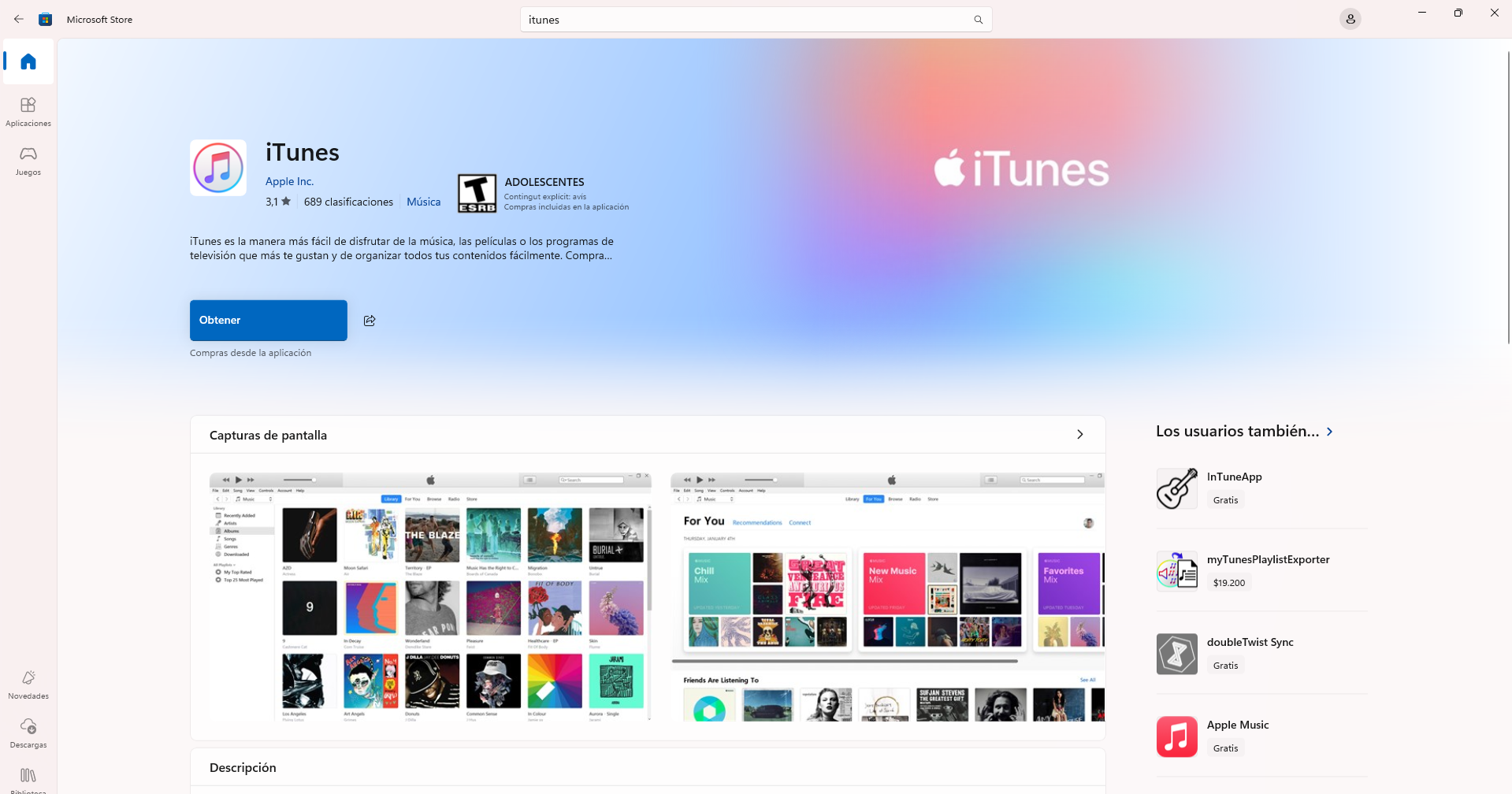Open Biblioteca in the sidebar
1512x794 pixels.
28,780
